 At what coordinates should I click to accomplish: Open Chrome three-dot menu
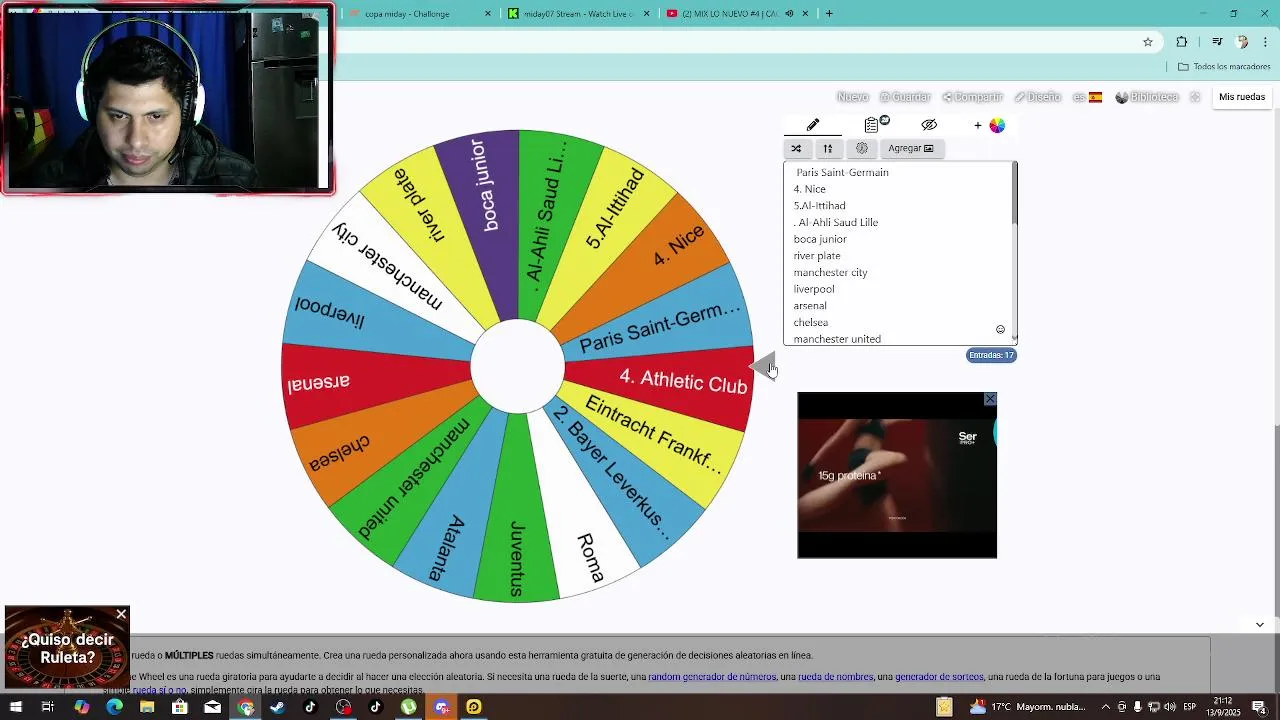coord(1266,42)
